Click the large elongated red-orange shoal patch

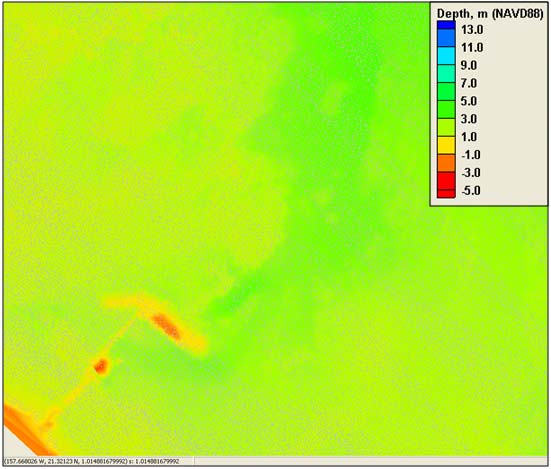[166, 326]
